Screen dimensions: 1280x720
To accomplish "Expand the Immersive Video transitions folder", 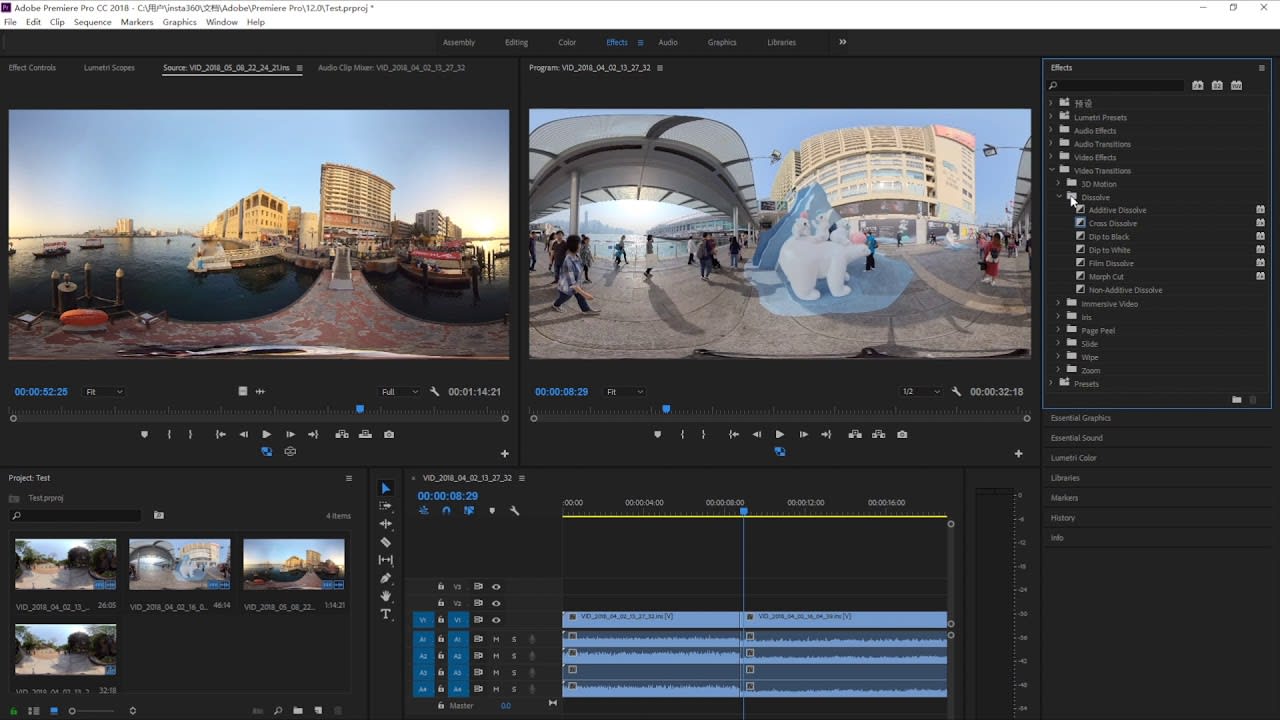I will [1058, 303].
